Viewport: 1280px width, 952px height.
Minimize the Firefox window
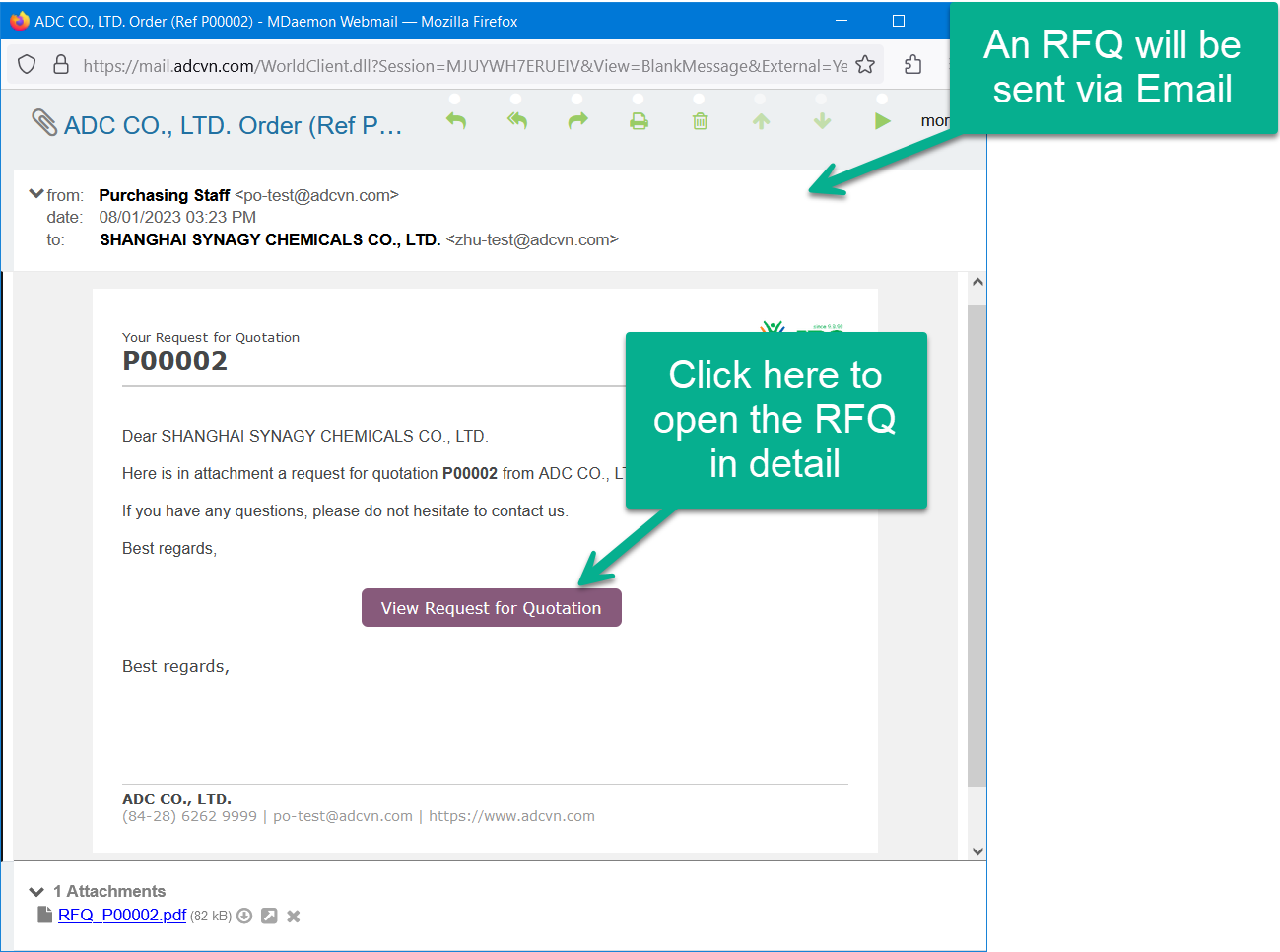pyautogui.click(x=842, y=21)
